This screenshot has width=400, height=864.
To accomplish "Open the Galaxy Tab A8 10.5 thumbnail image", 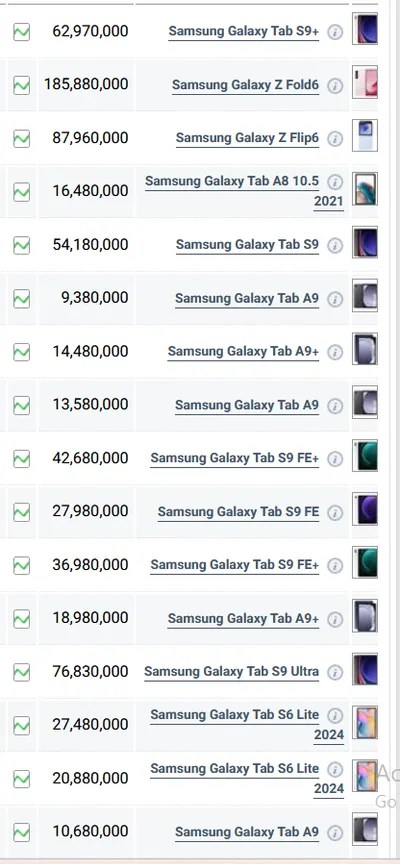I will click(365, 189).
